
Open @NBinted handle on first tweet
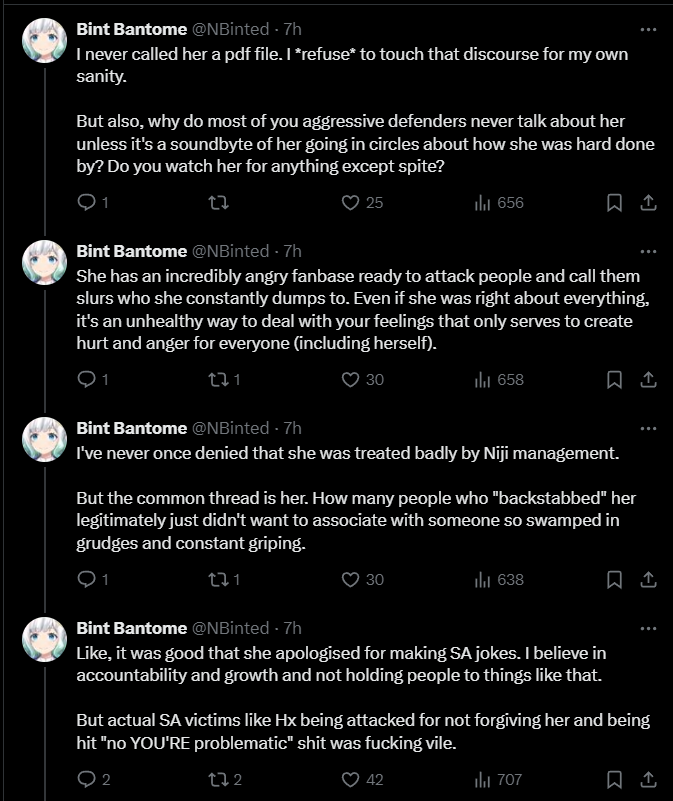(x=230, y=29)
